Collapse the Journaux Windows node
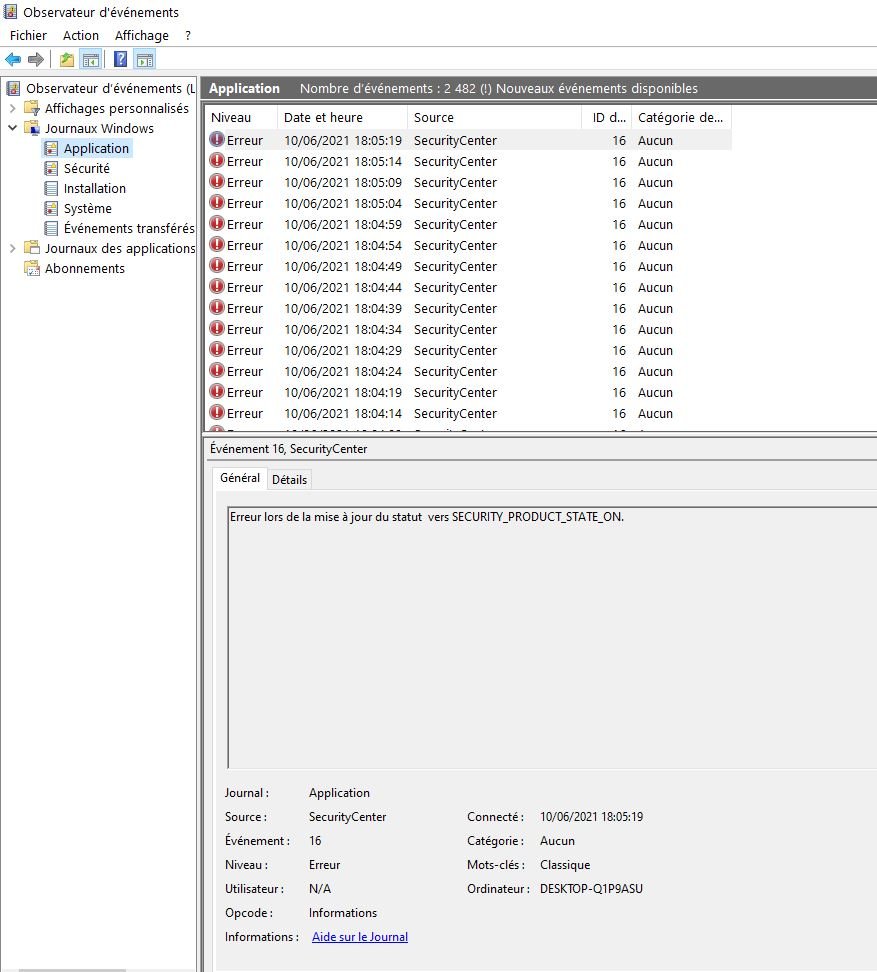 tap(13, 128)
